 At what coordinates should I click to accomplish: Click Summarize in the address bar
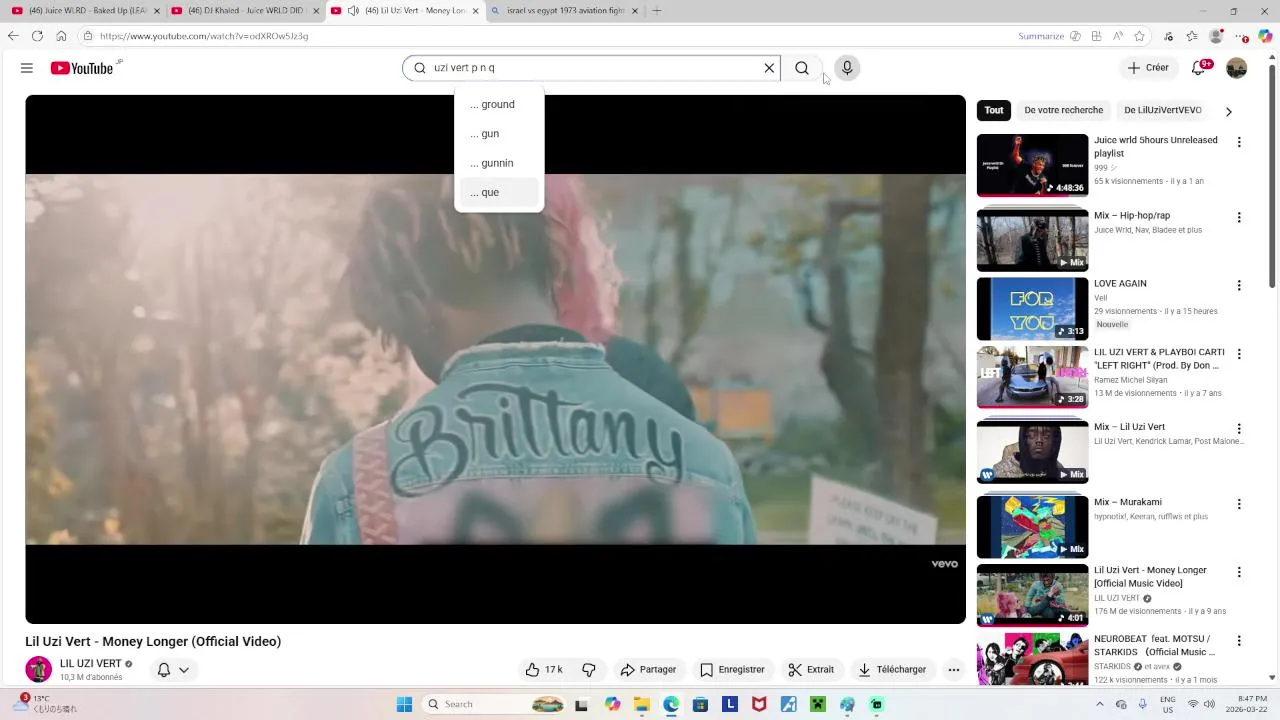pos(1041,36)
